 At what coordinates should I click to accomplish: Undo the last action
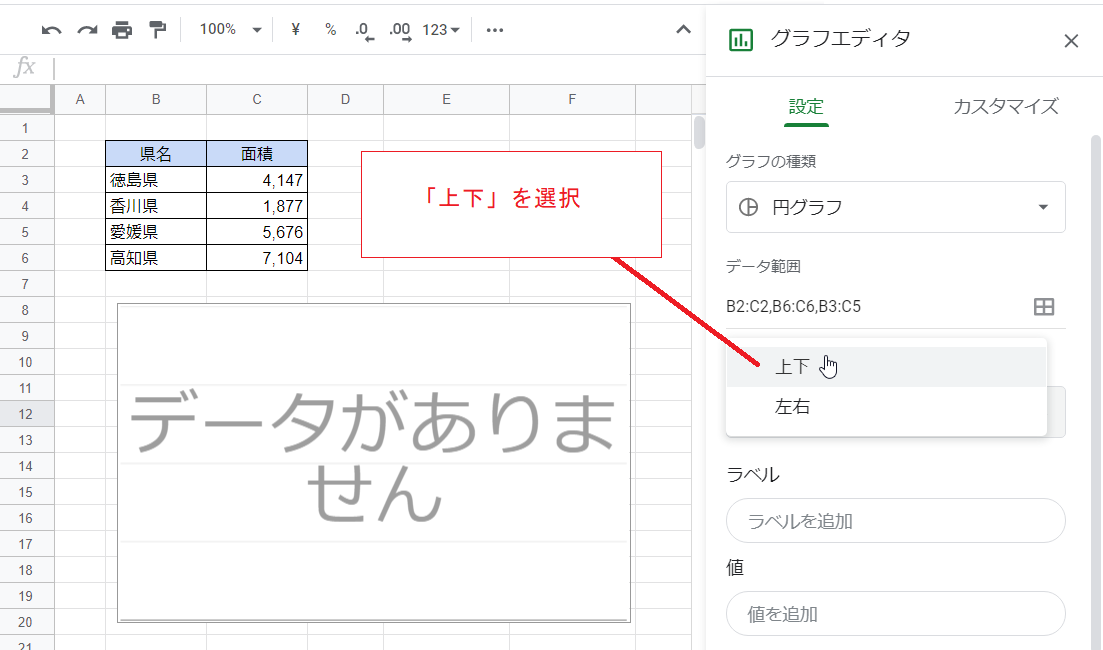tap(51, 30)
